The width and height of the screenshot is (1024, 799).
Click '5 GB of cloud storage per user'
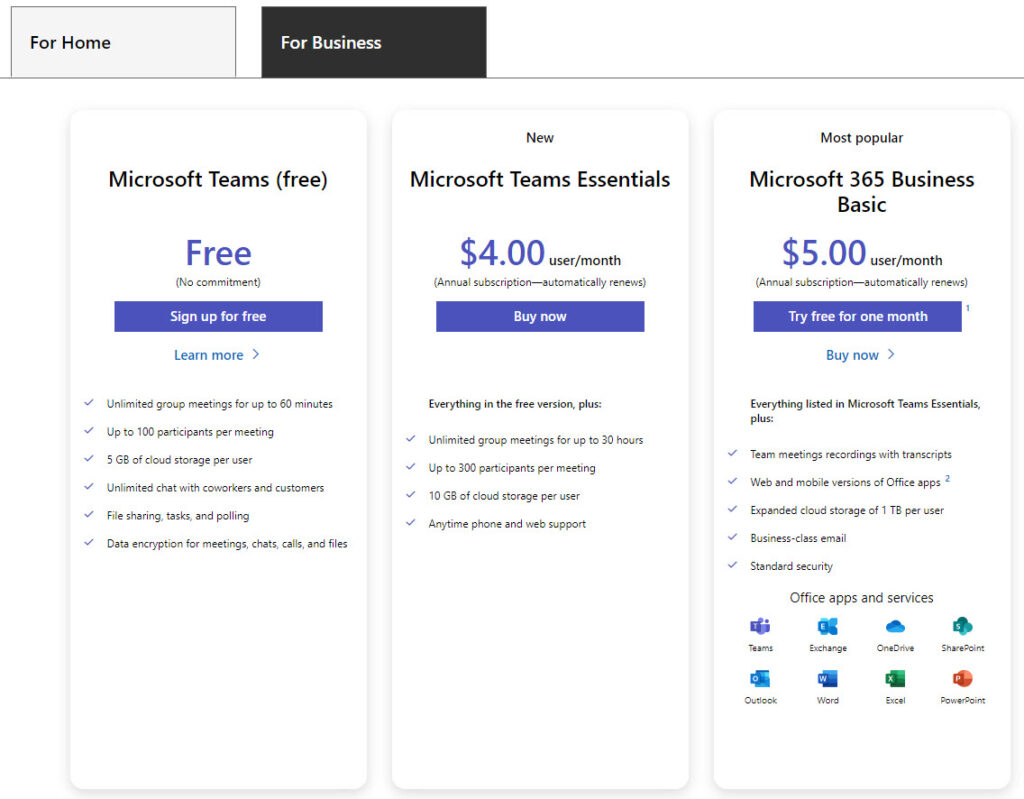(x=180, y=460)
